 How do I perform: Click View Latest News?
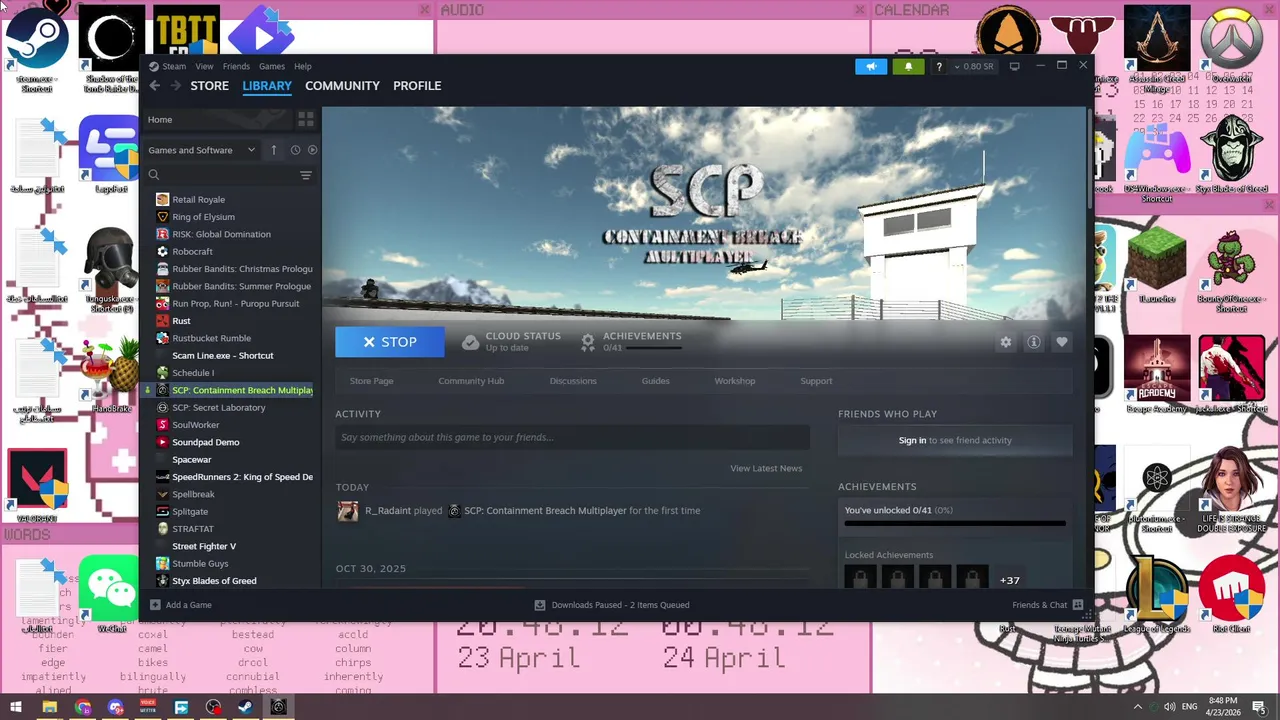pyautogui.click(x=766, y=468)
